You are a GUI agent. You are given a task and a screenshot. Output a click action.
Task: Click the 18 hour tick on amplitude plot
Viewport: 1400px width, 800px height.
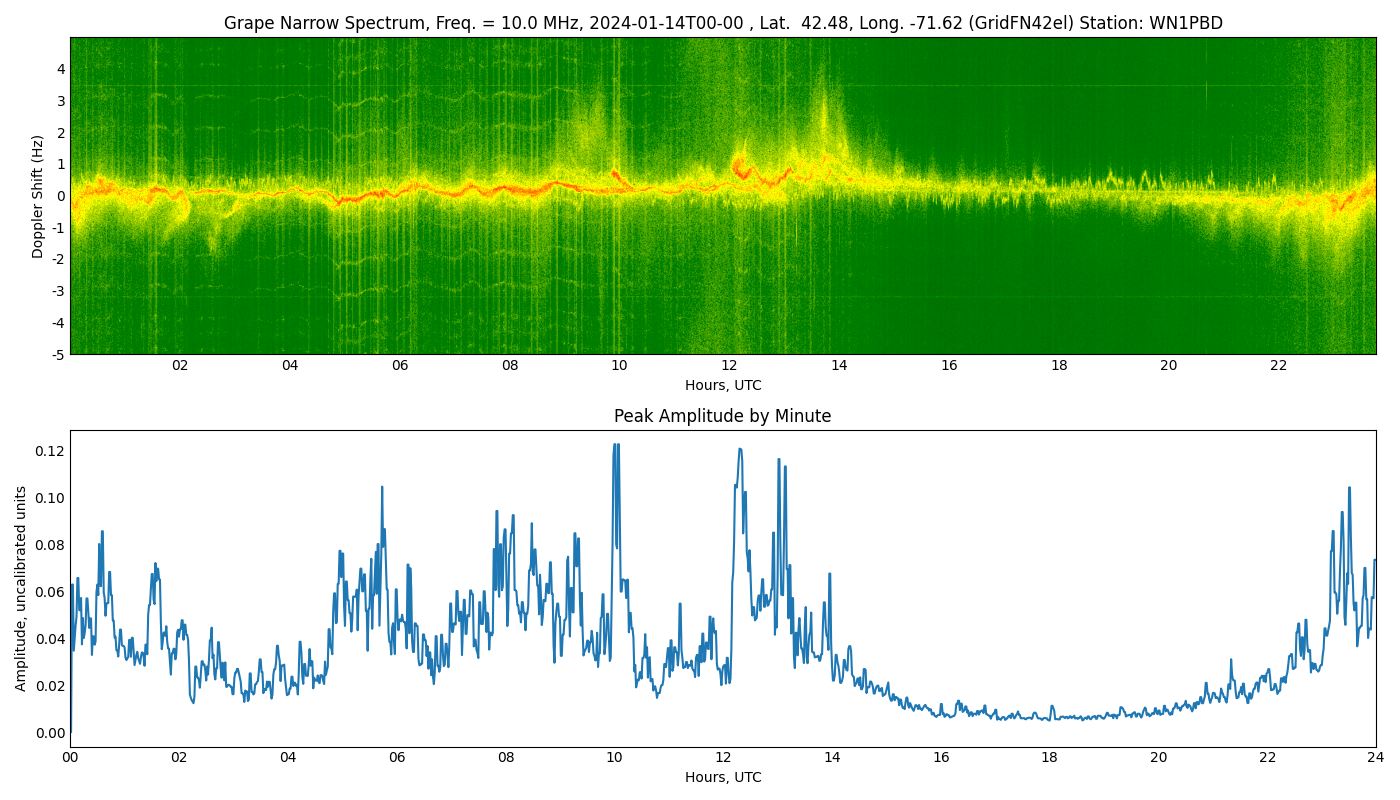pyautogui.click(x=1049, y=758)
